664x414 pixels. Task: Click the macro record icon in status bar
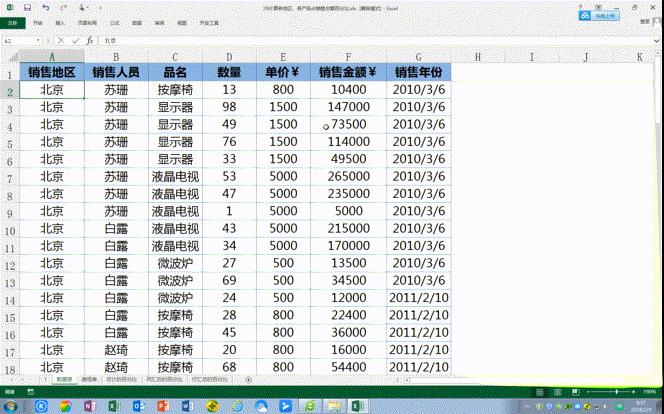click(30, 392)
